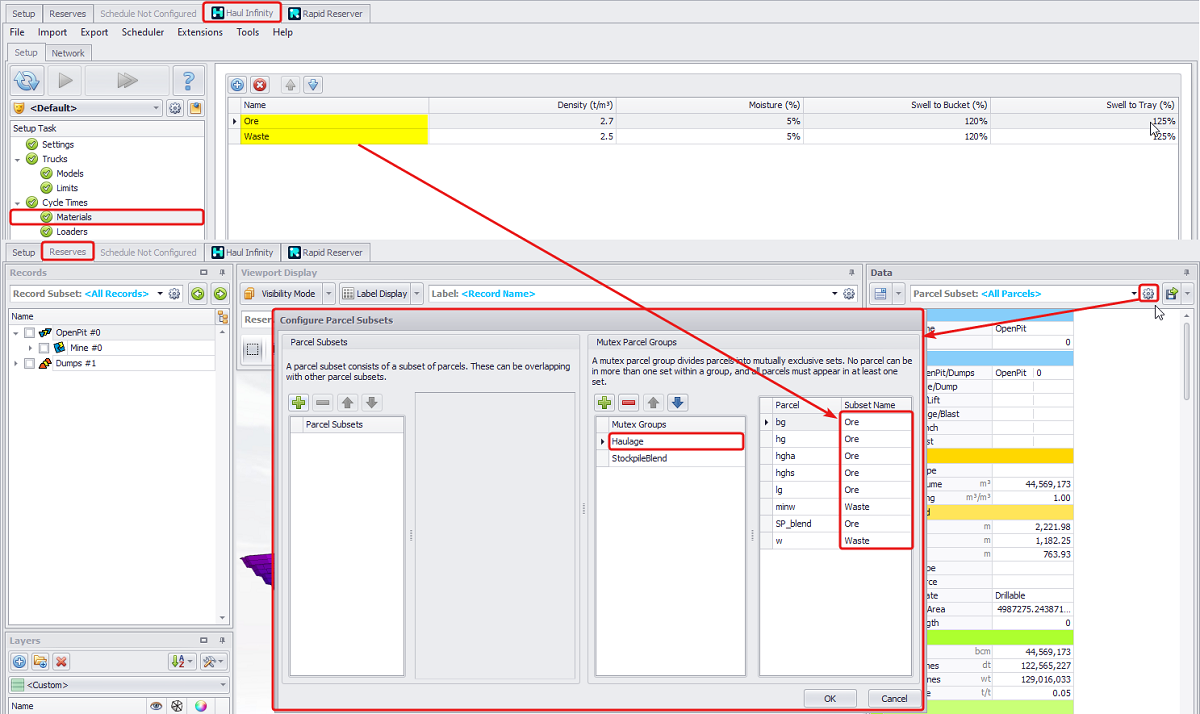Check the OpenPit #0 checkbox

(x=30, y=333)
